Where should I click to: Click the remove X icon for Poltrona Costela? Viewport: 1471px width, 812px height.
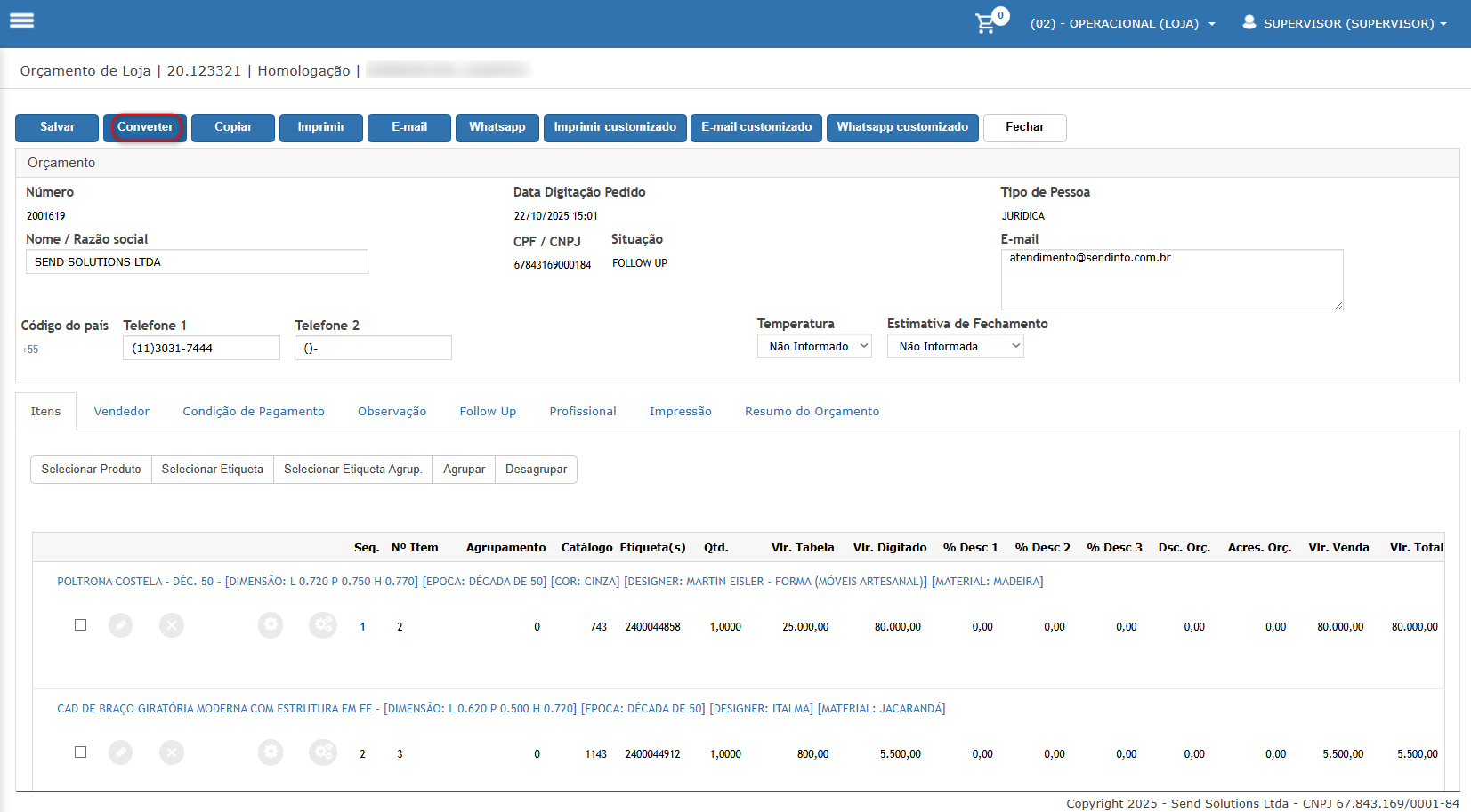tap(172, 625)
